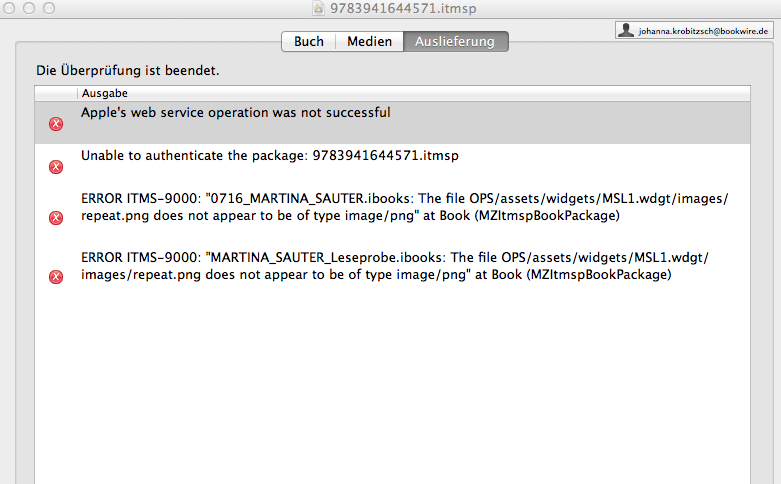Screen dimensions: 781x484
Task: Click the error icon for the 0716_MARTINA_SAUTER.ibooks error
Action: click(56, 217)
